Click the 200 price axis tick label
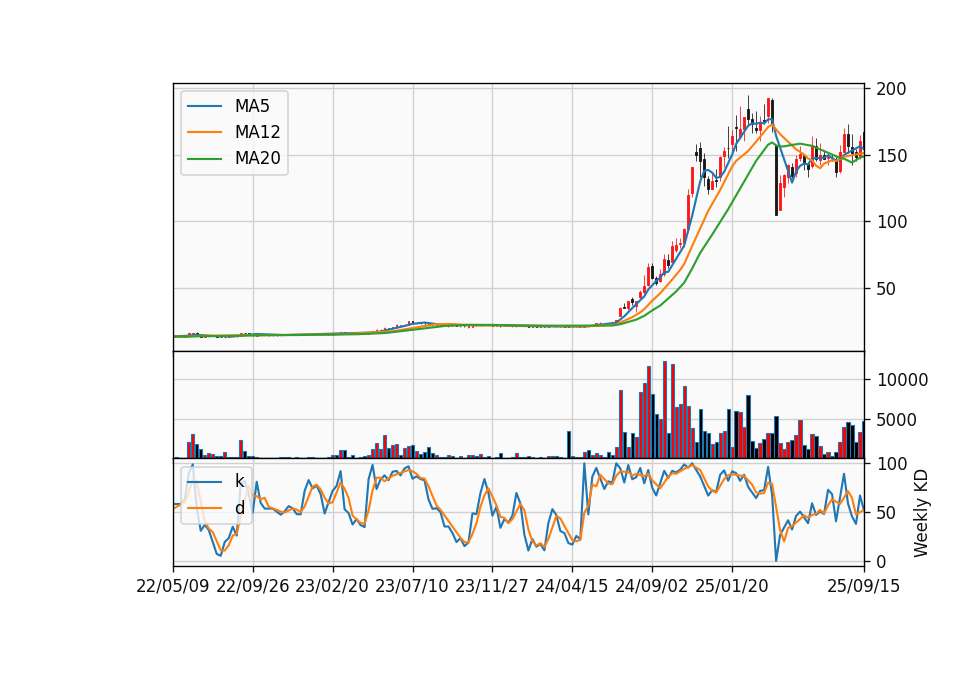This screenshot has width=960, height=690. tap(891, 89)
